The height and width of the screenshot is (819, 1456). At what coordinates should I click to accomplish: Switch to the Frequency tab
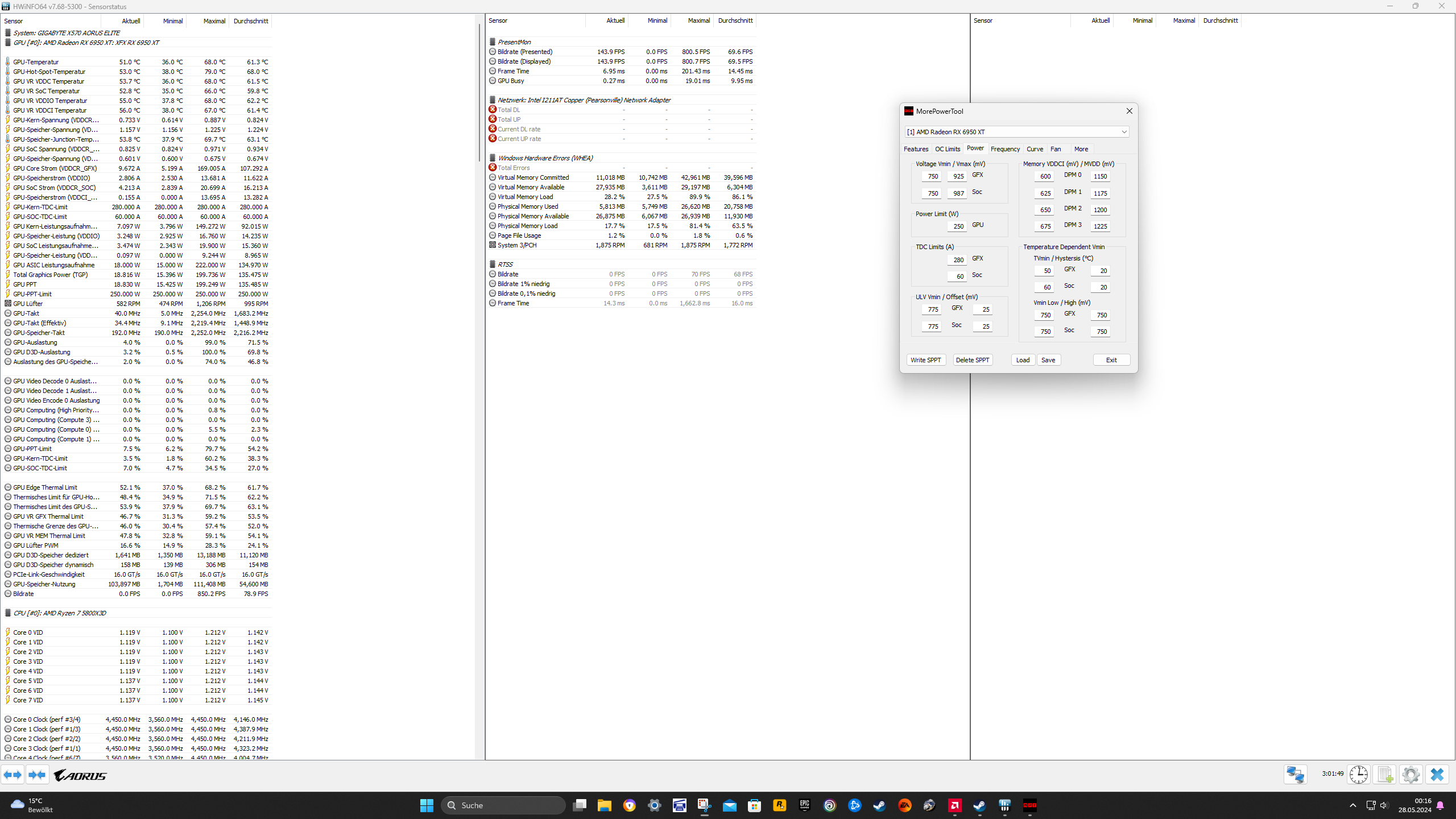pos(1005,149)
